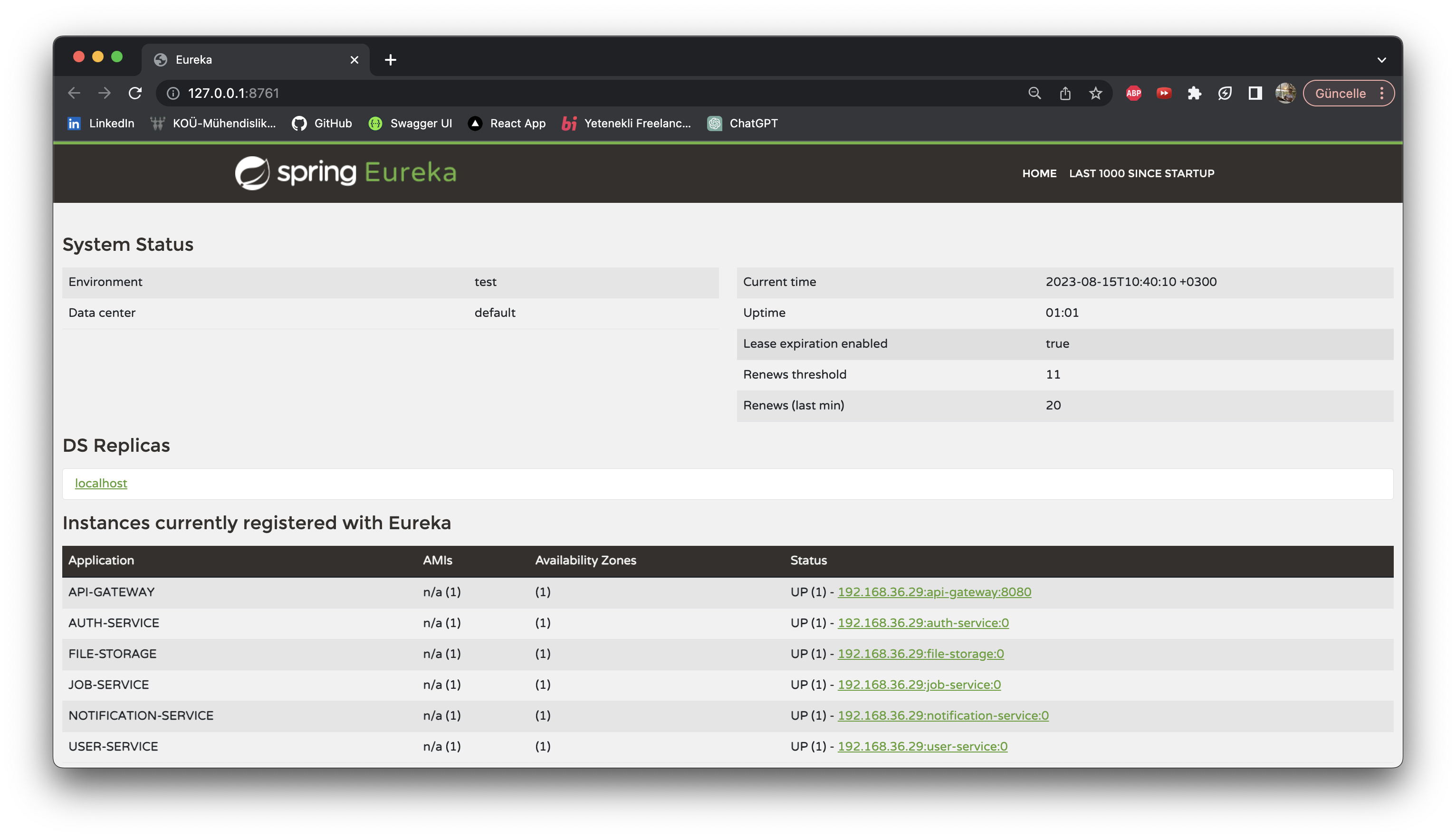Toggle the browser side panel icon
This screenshot has width=1456, height=838.
coord(1255,93)
